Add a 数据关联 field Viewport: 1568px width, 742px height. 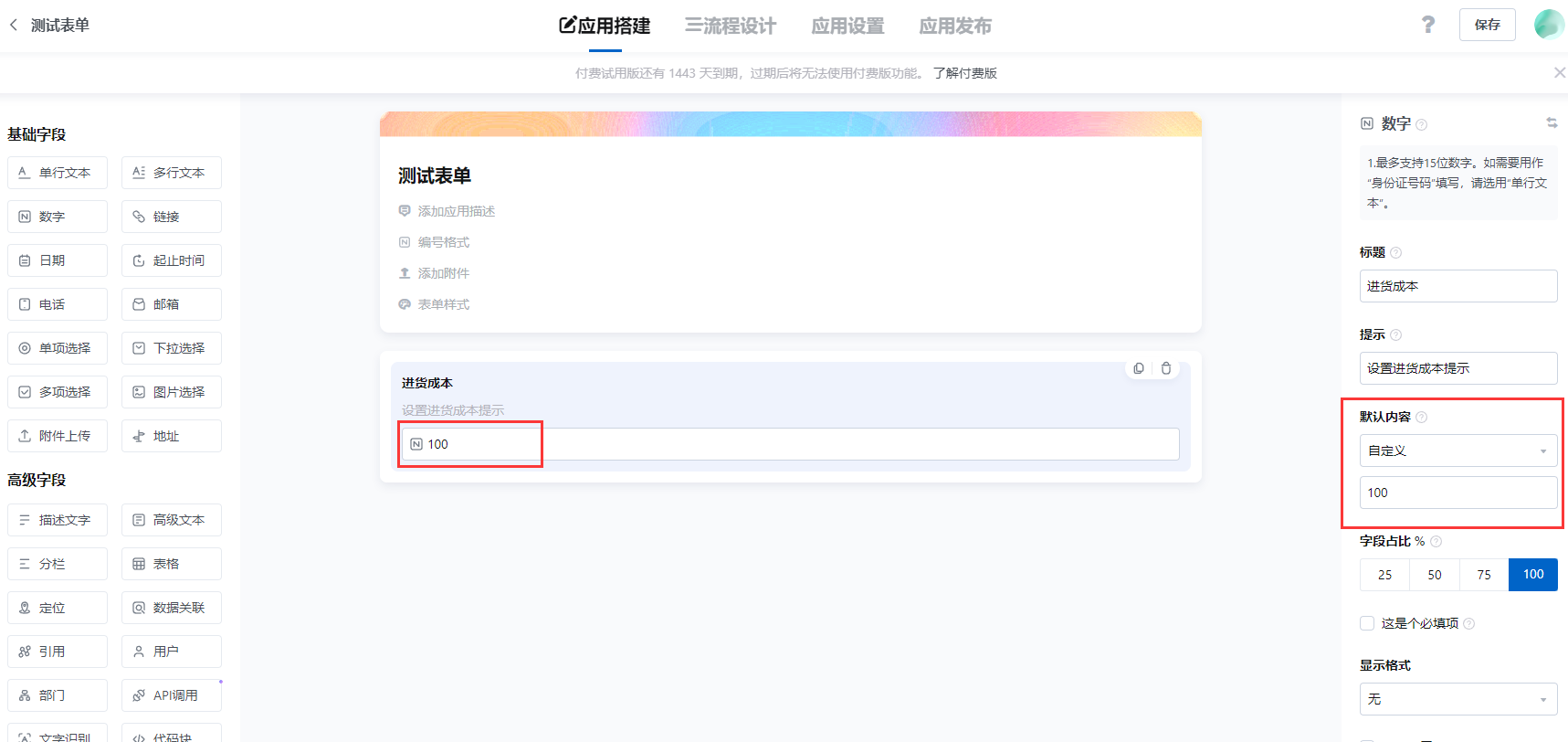coord(172,608)
